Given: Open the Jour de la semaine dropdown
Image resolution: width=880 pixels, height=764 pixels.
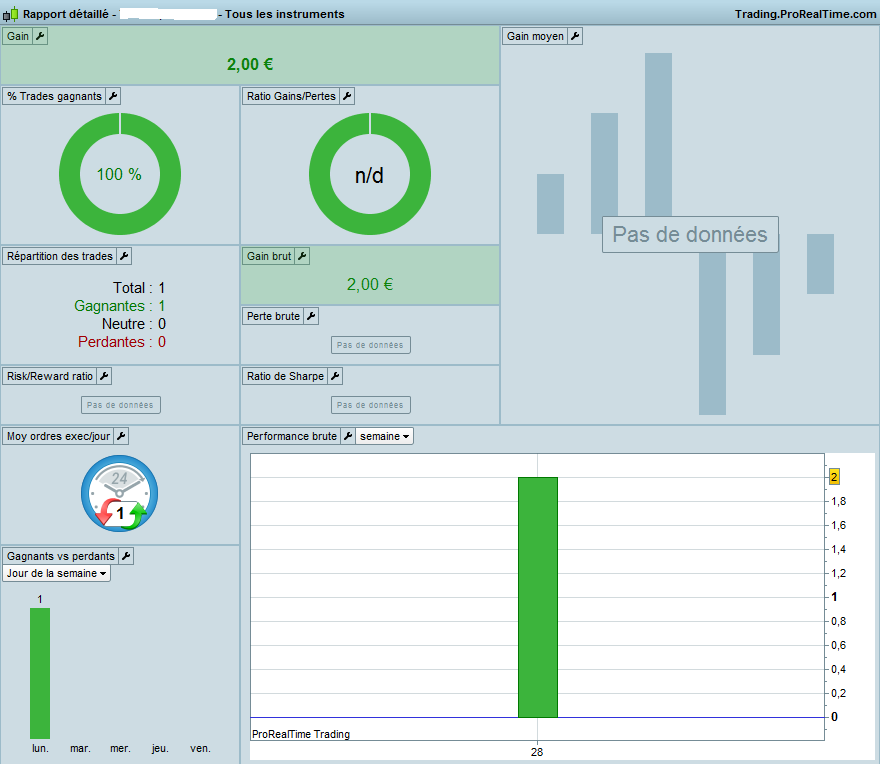Looking at the screenshot, I should (57, 573).
